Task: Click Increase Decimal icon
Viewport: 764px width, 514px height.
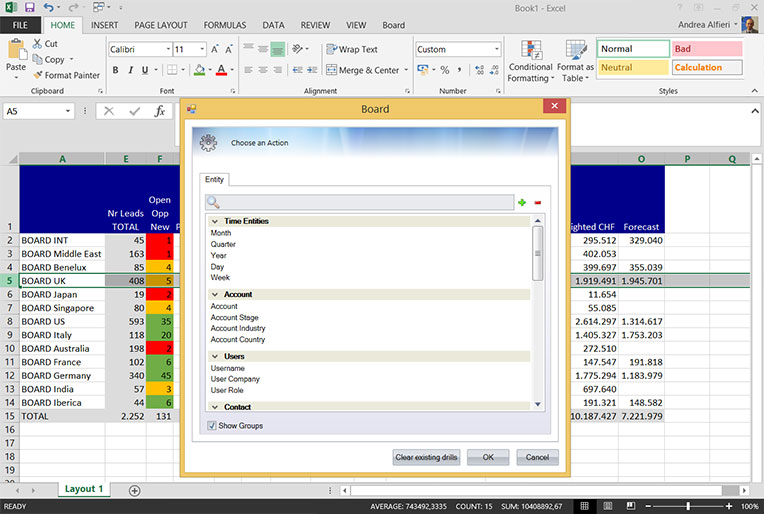Action: coord(479,70)
